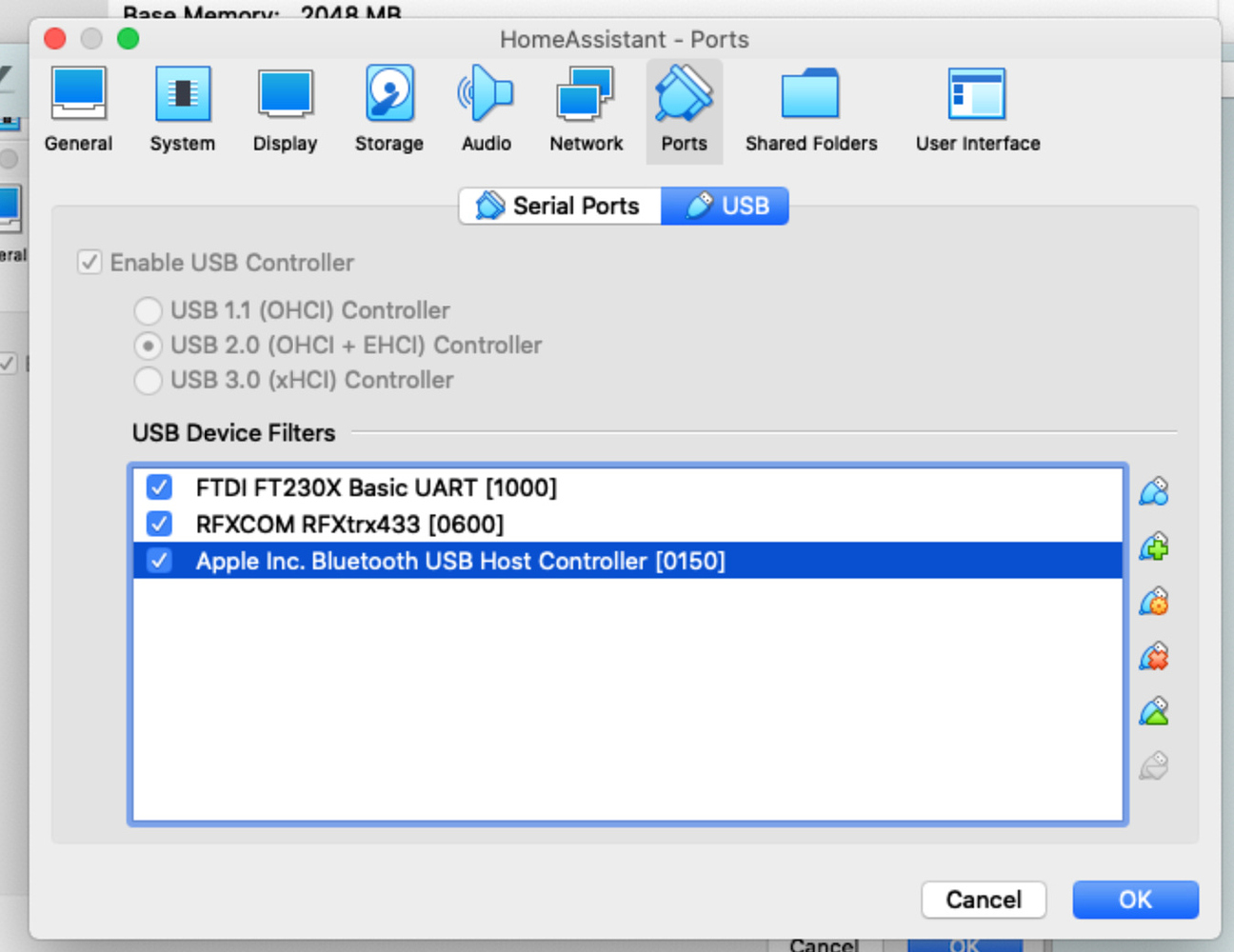This screenshot has height=952, width=1234.
Task: Remove the selected USB filter
Action: (1153, 656)
